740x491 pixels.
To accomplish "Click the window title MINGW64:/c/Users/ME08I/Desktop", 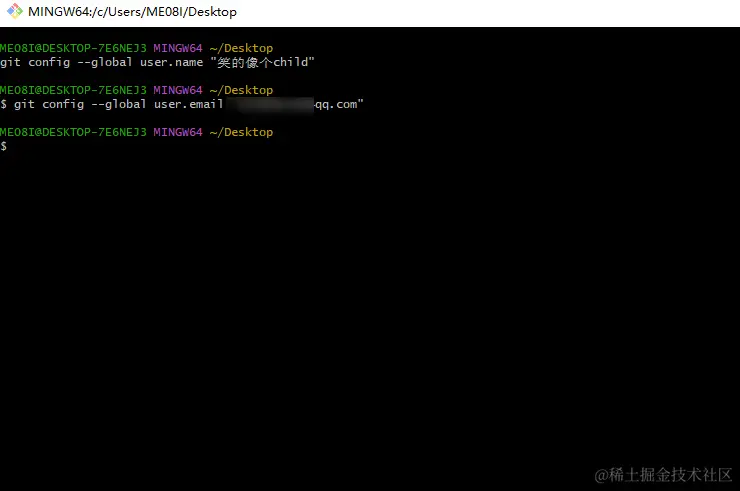I will [132, 12].
